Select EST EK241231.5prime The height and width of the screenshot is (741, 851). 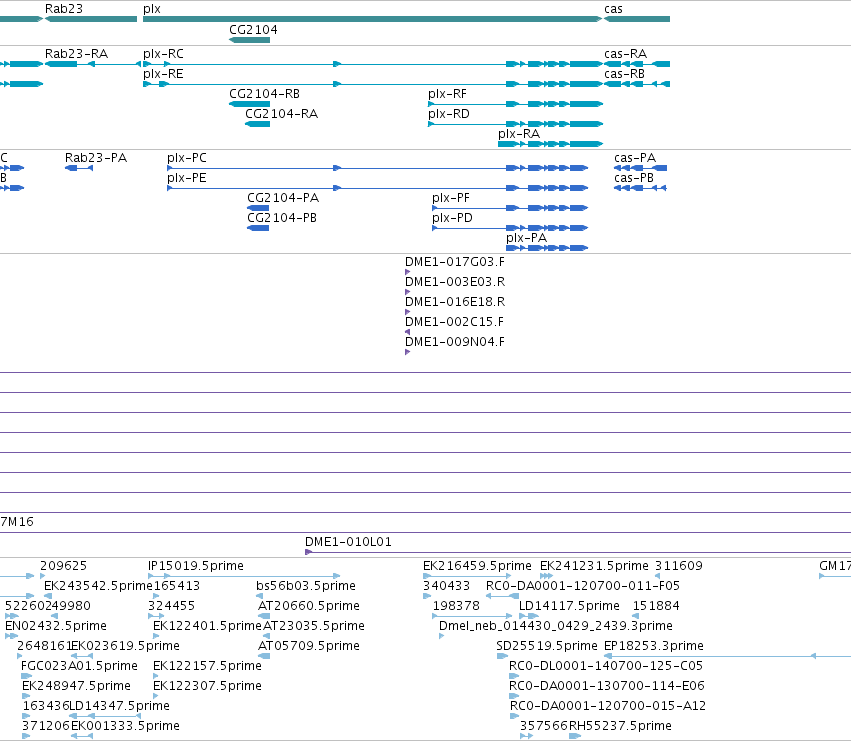point(547,576)
